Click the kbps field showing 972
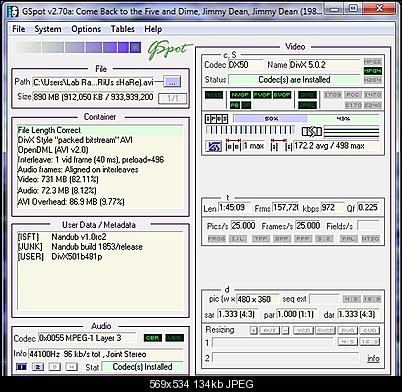Image resolution: width=402 pixels, height=392 pixels. pyautogui.click(x=332, y=208)
